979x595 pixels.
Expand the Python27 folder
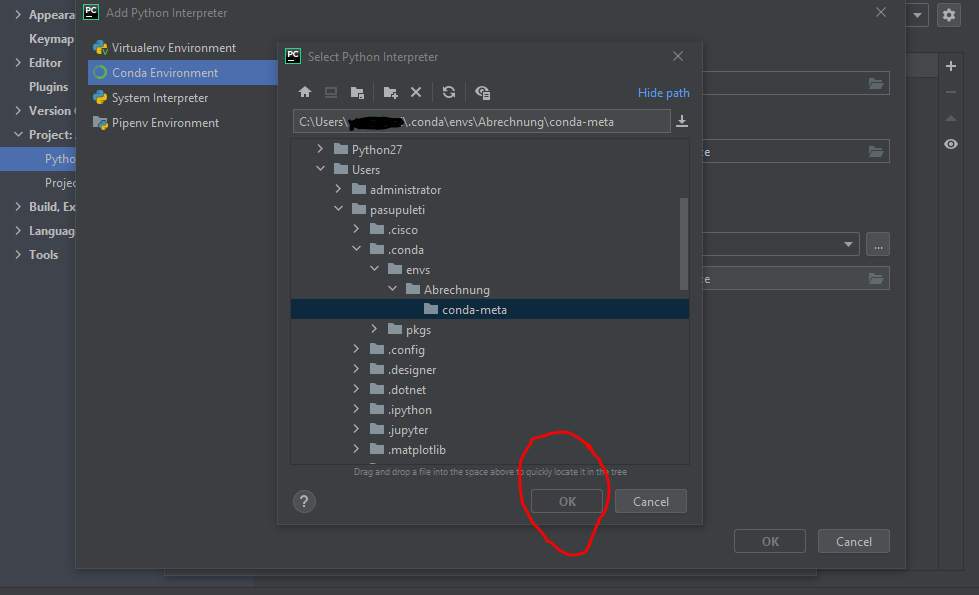(320, 149)
